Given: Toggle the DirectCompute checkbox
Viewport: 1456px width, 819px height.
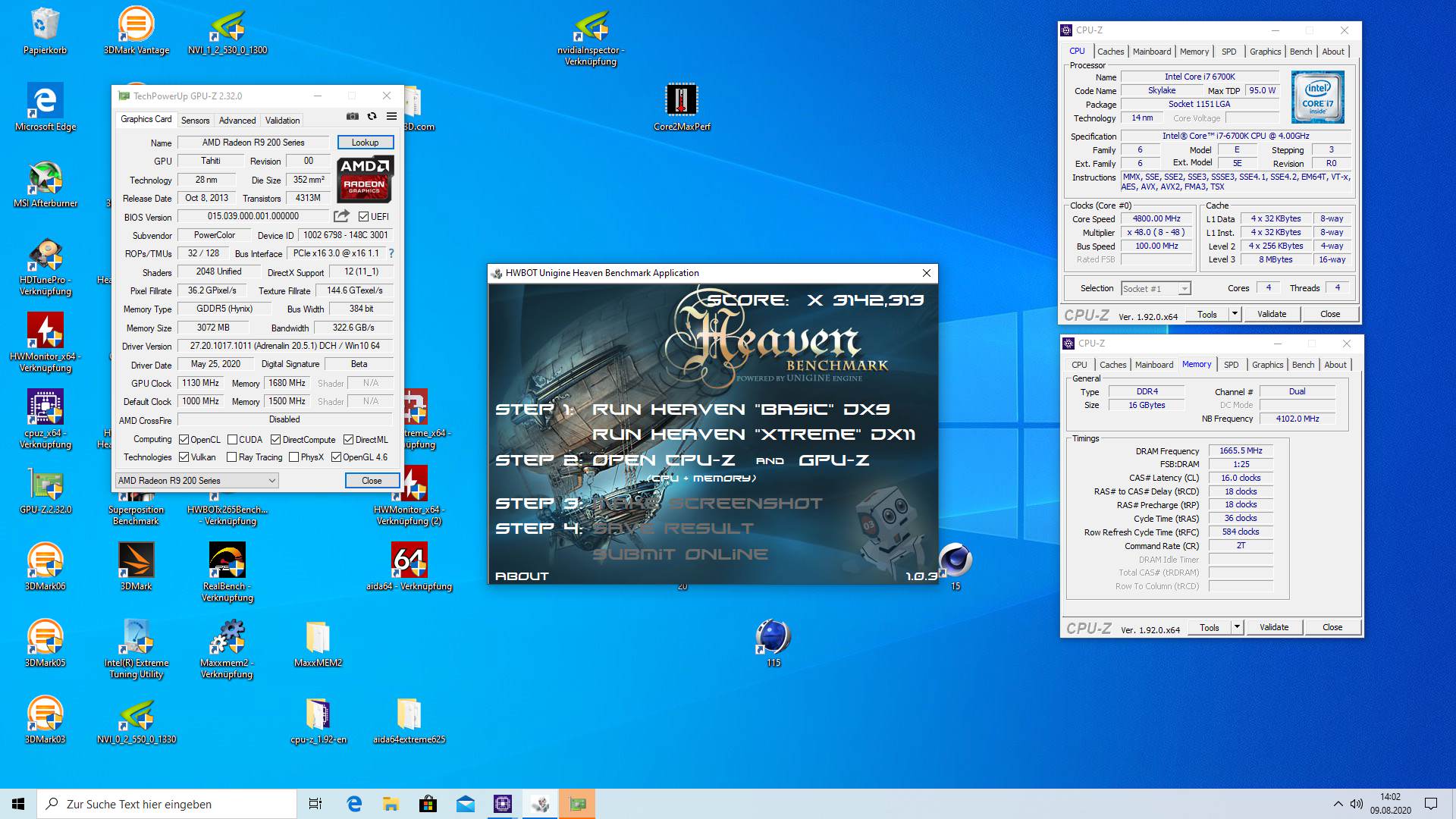Looking at the screenshot, I should point(276,440).
